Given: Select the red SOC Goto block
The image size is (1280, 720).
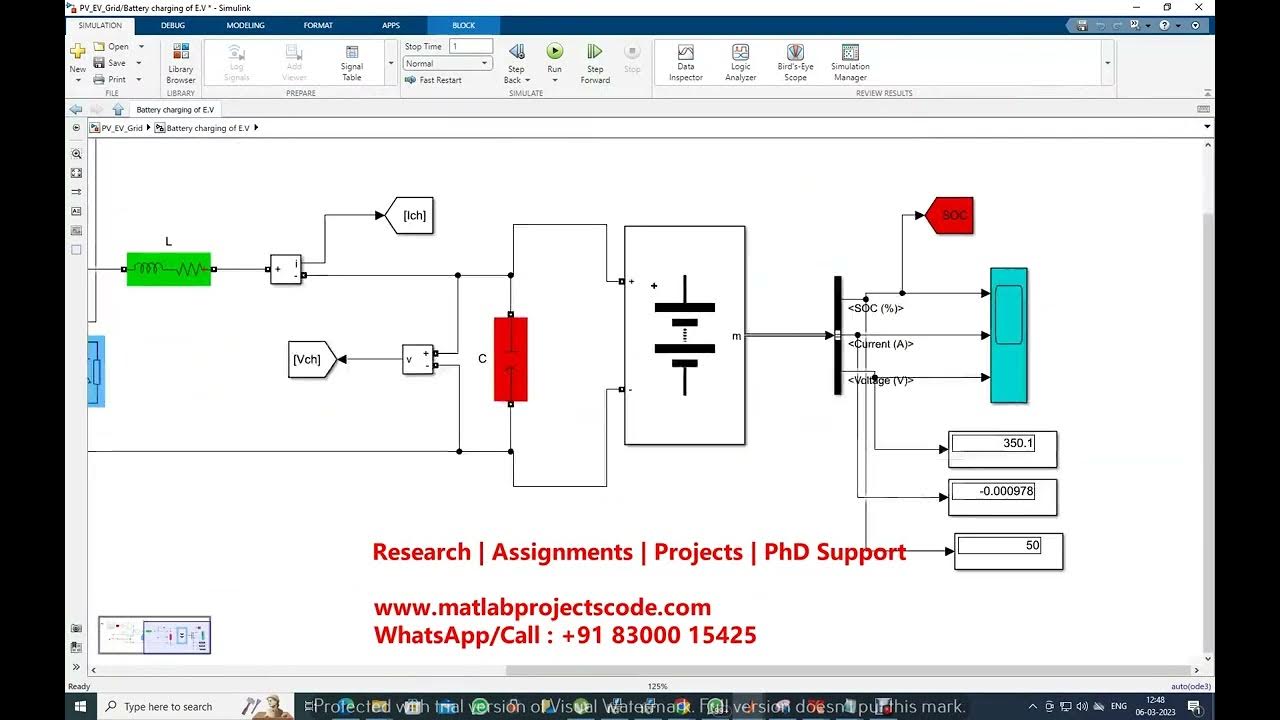Looking at the screenshot, I should point(949,215).
